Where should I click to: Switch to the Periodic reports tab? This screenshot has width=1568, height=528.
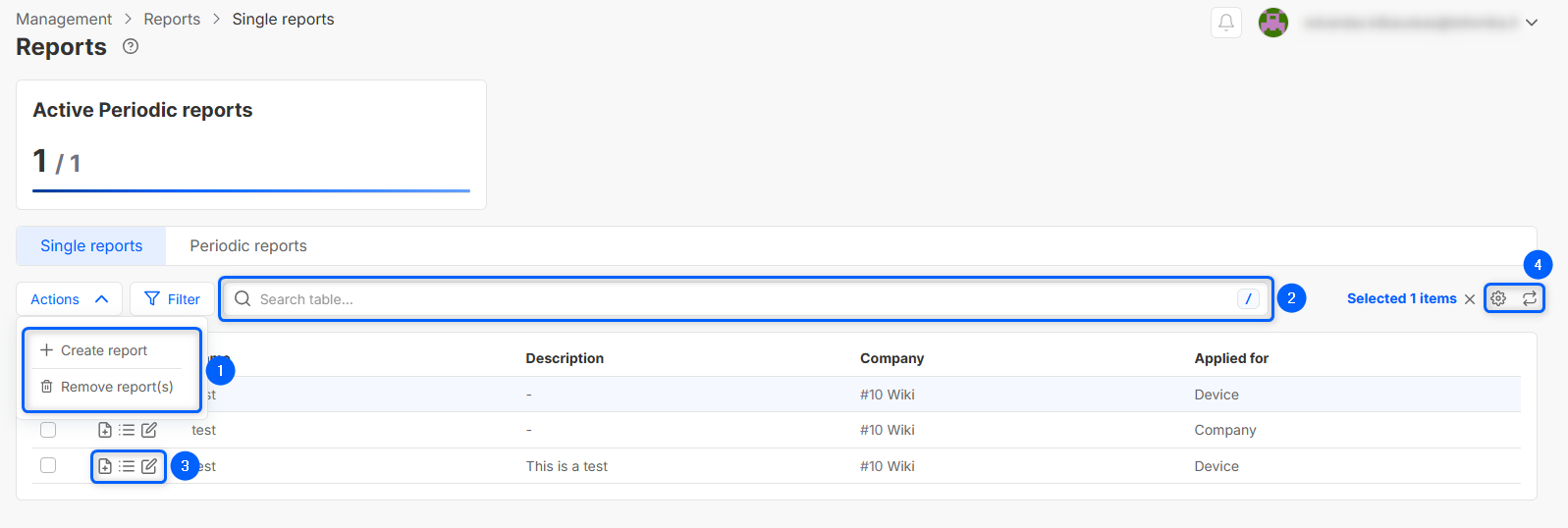tap(248, 245)
